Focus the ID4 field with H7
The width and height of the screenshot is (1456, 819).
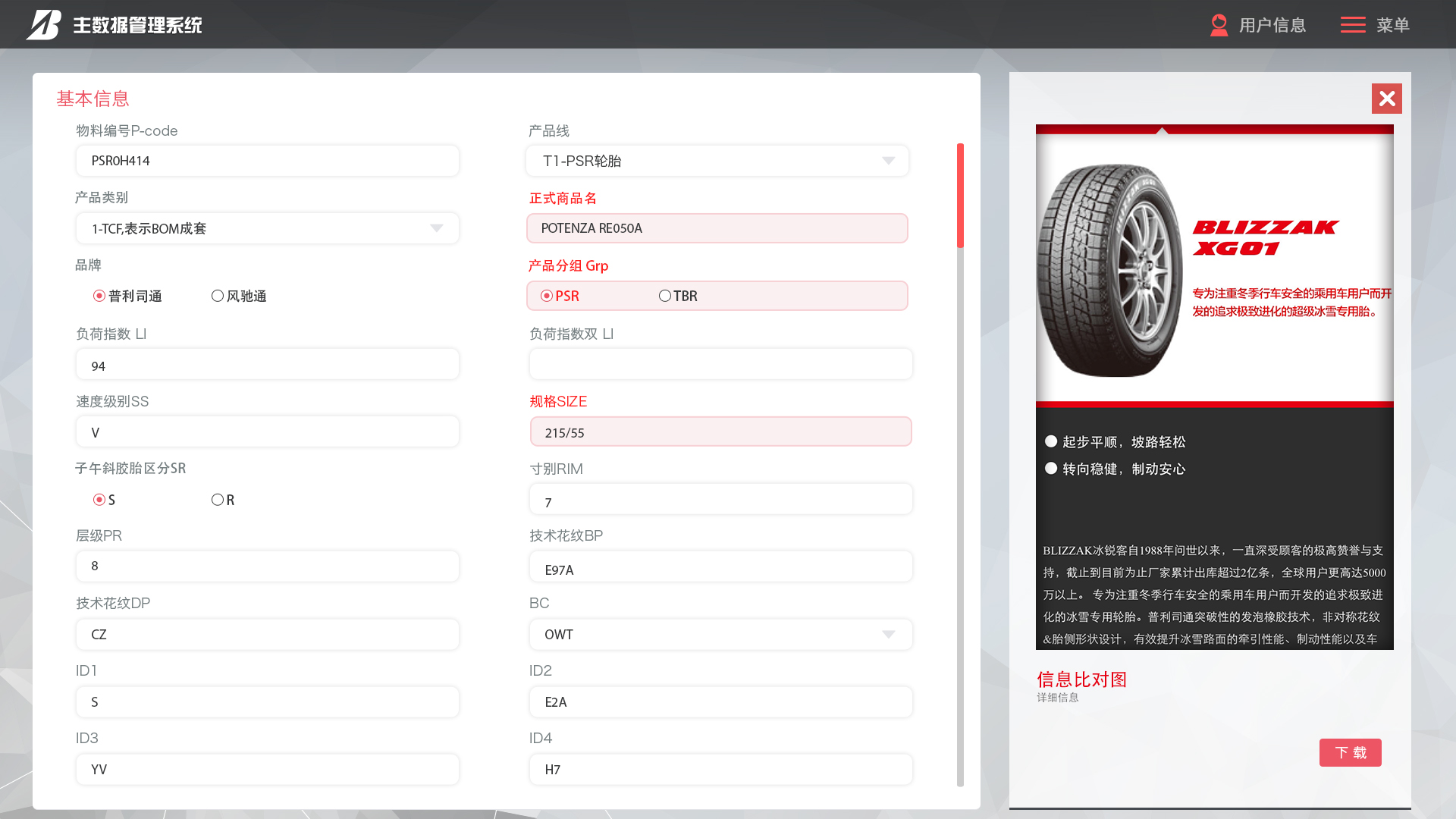point(721,770)
